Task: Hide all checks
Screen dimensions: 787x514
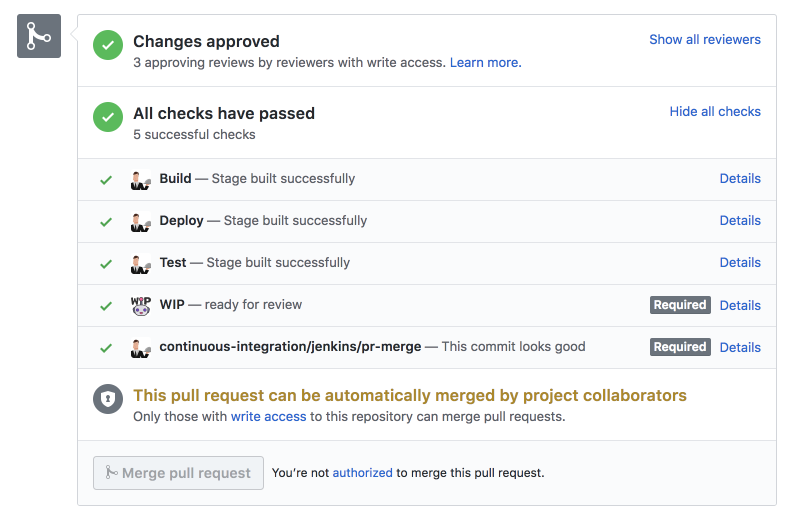Action: click(715, 112)
